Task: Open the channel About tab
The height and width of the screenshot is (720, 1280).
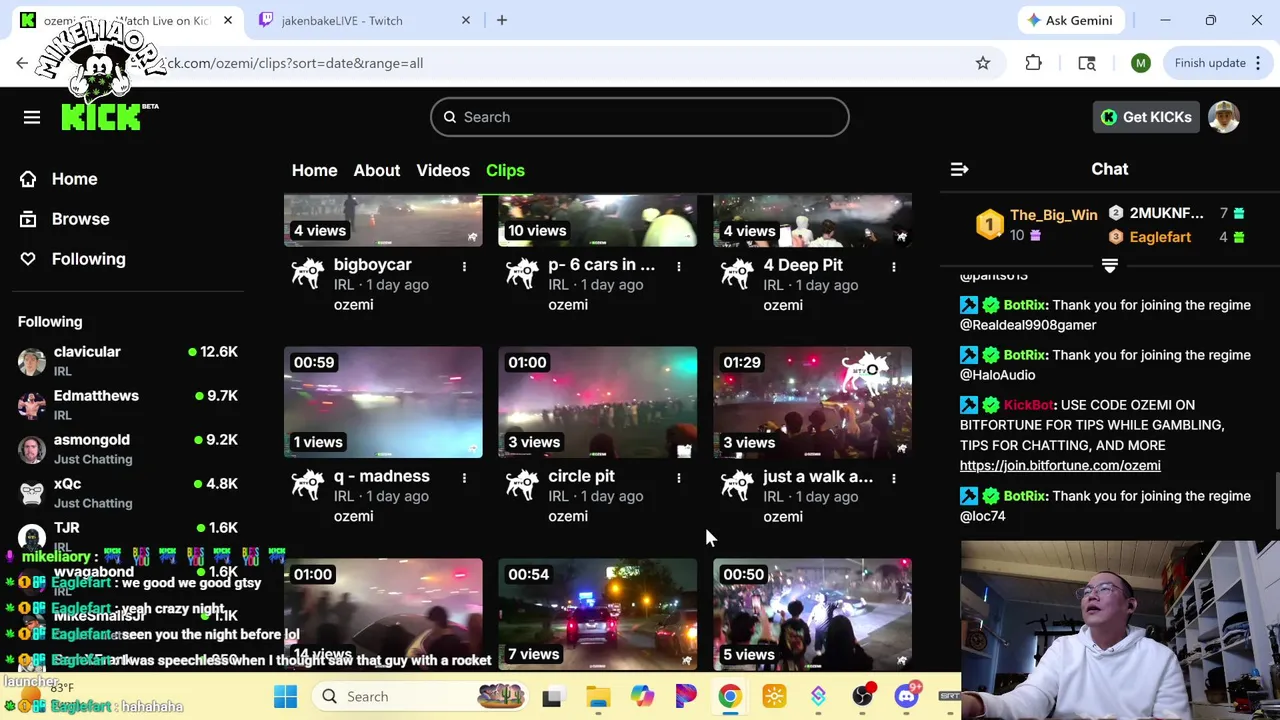Action: click(x=376, y=170)
